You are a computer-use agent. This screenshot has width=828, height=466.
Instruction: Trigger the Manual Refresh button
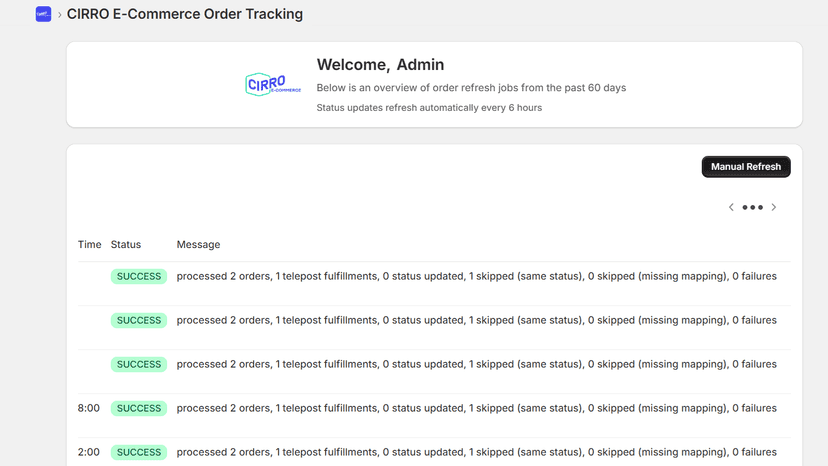746,167
